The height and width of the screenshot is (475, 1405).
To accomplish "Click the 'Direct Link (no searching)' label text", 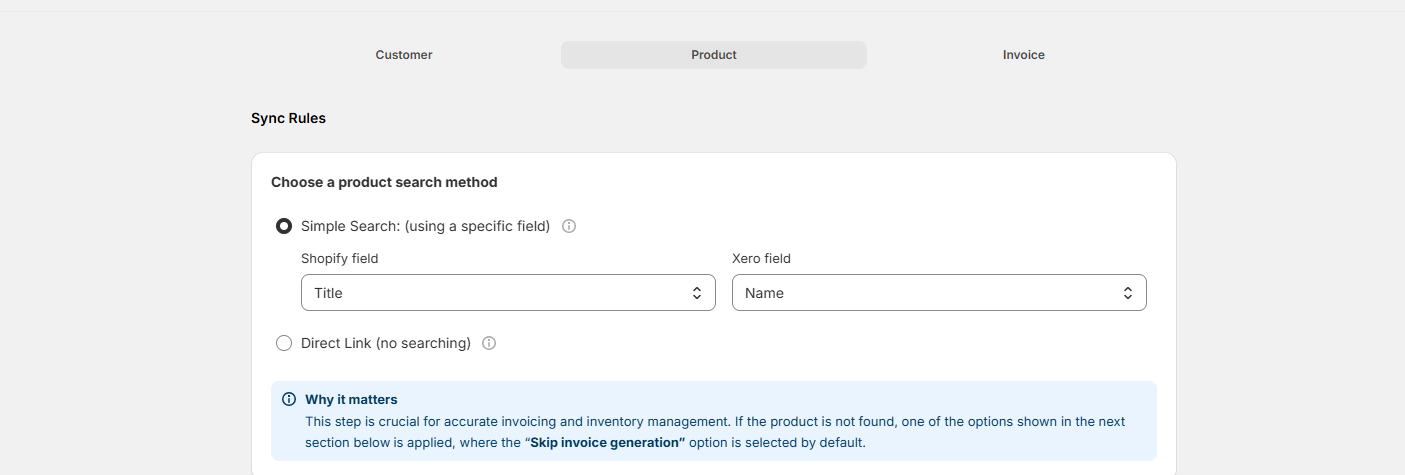I will click(385, 343).
